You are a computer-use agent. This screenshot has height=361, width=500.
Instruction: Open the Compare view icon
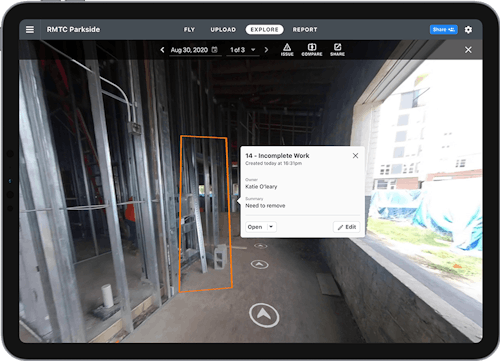[x=312, y=50]
